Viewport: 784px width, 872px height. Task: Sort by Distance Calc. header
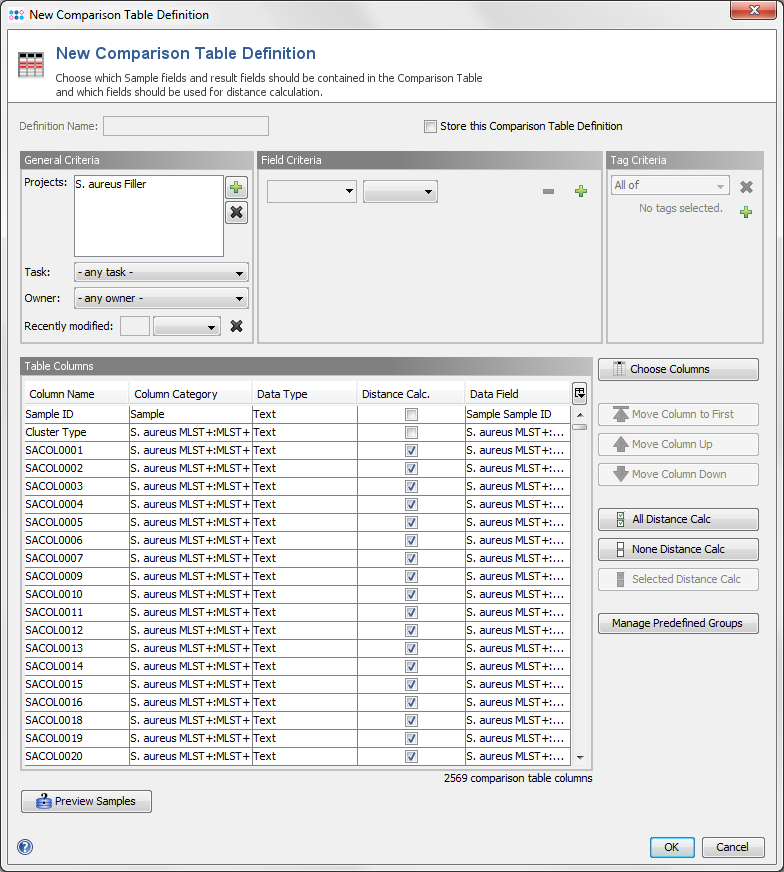tap(411, 394)
